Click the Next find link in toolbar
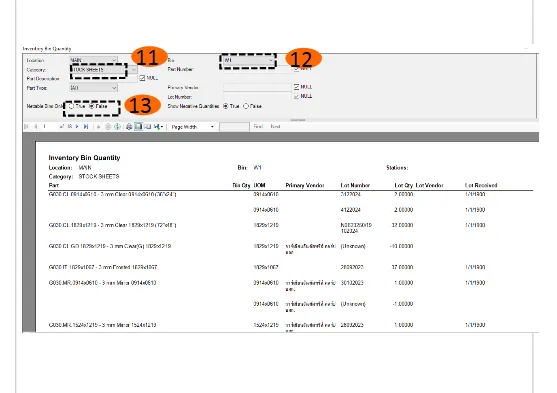The width and height of the screenshot is (557, 393). pyautogui.click(x=275, y=126)
